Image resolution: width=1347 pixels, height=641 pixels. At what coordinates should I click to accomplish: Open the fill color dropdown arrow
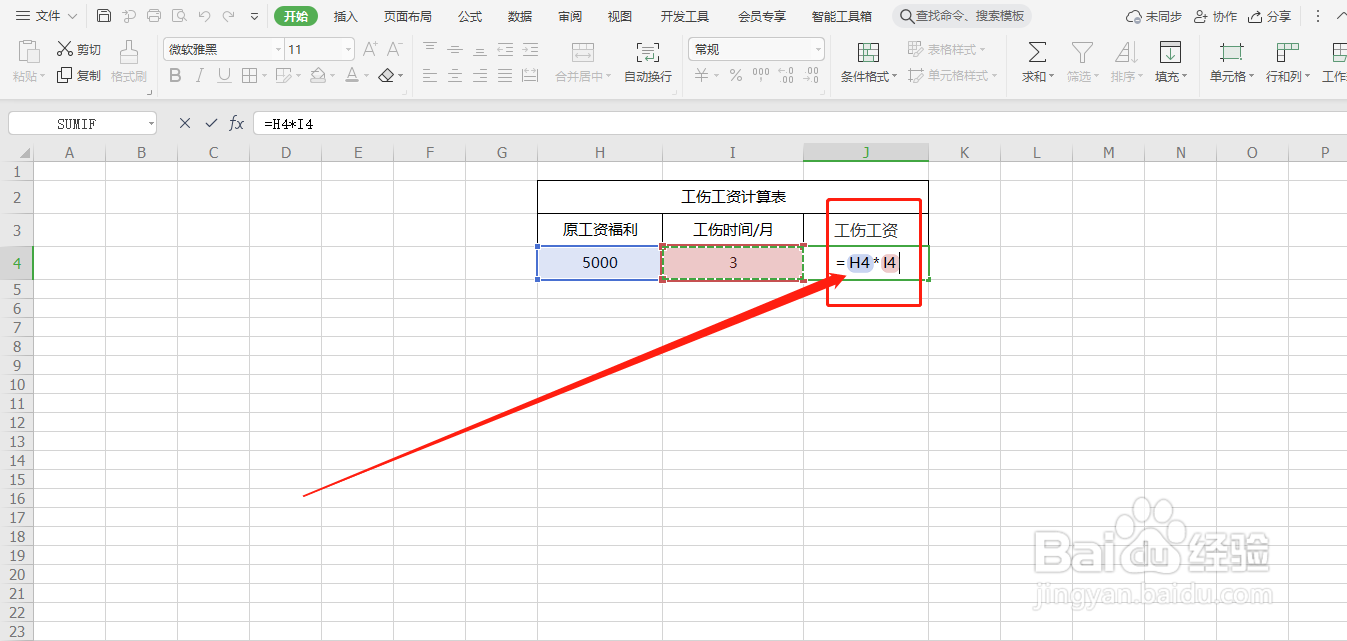point(332,76)
